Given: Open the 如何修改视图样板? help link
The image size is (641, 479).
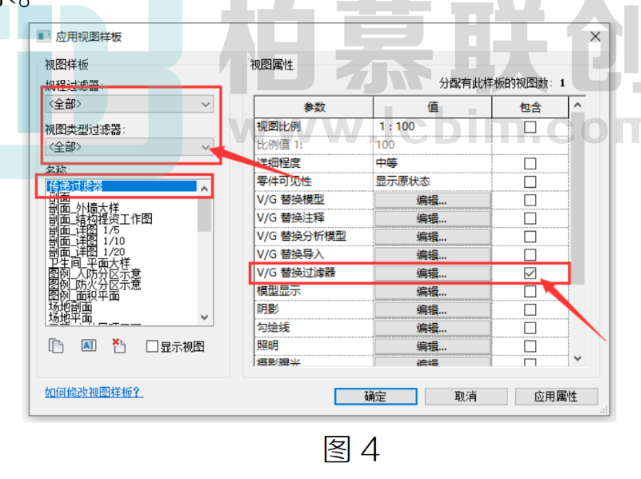Looking at the screenshot, I should [94, 392].
